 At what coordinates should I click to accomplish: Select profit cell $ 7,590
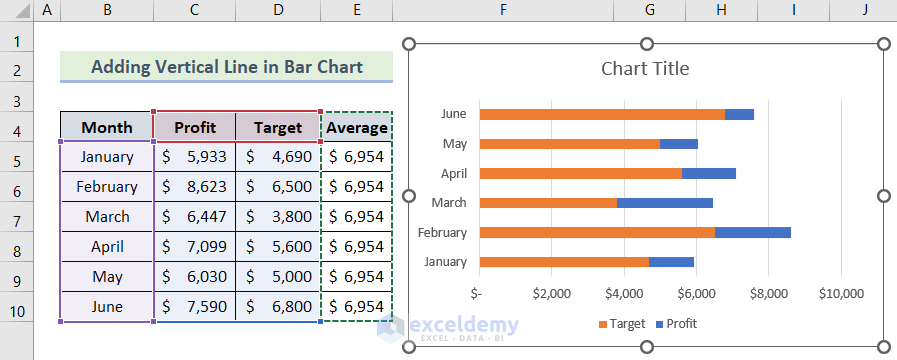coord(195,306)
